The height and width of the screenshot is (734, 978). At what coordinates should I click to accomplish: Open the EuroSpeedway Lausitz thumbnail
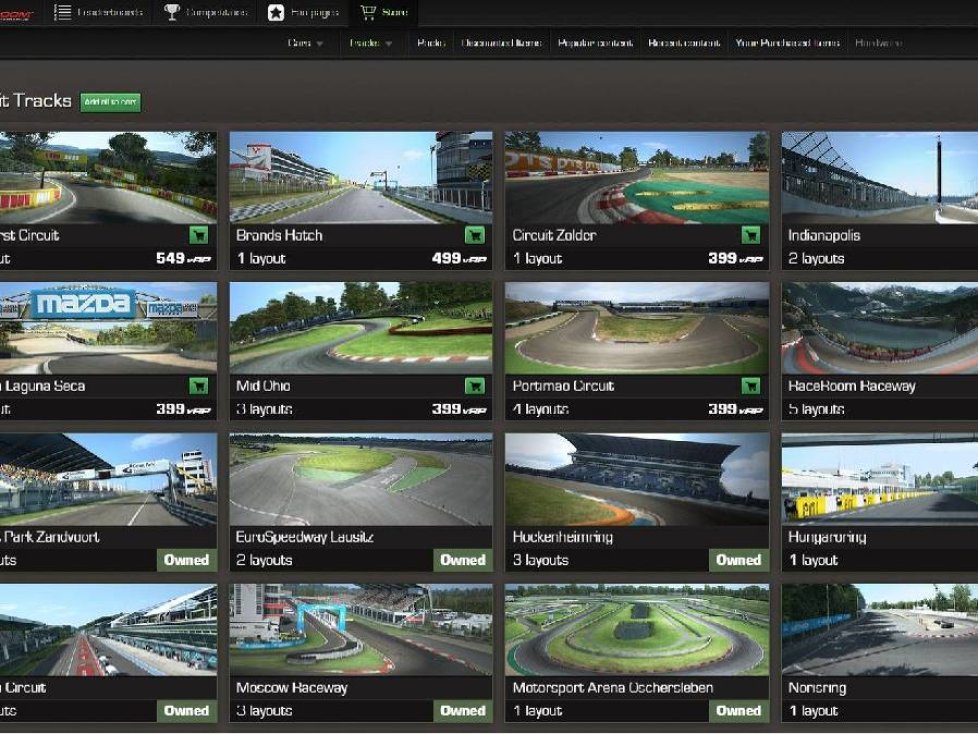(361, 479)
